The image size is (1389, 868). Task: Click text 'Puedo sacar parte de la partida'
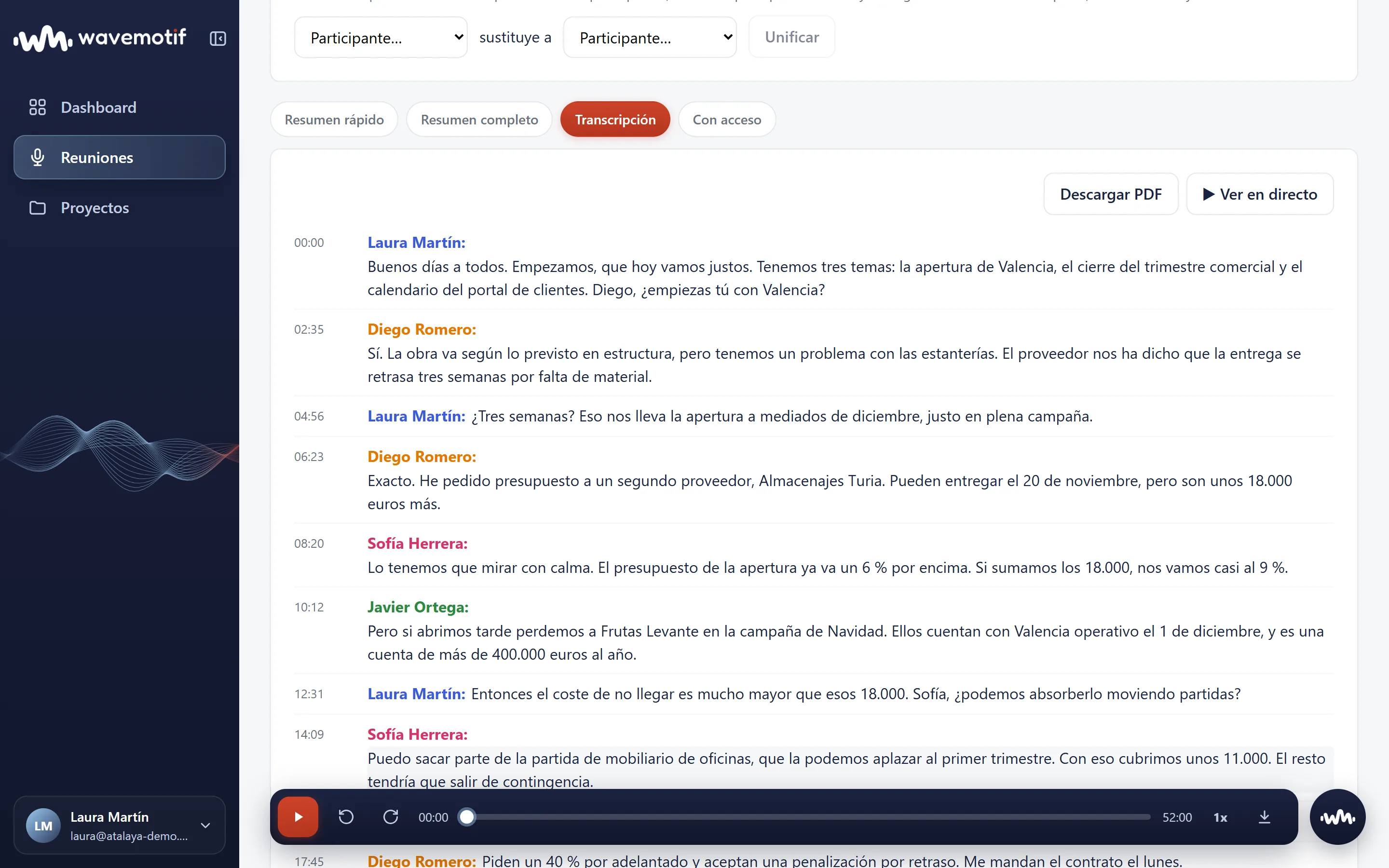(475, 759)
